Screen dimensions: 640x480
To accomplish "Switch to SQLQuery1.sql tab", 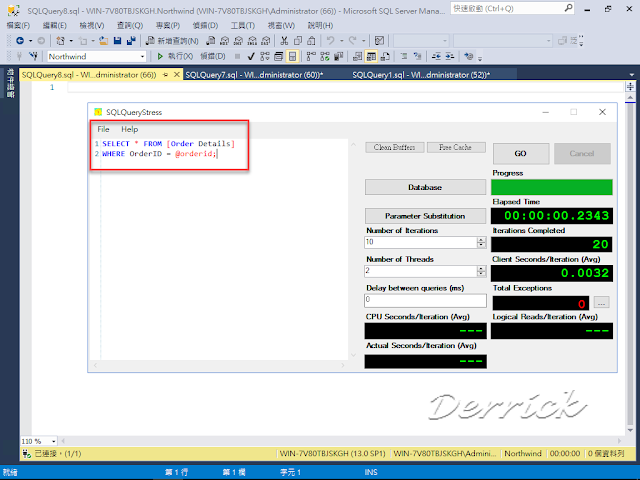I will coord(421,75).
